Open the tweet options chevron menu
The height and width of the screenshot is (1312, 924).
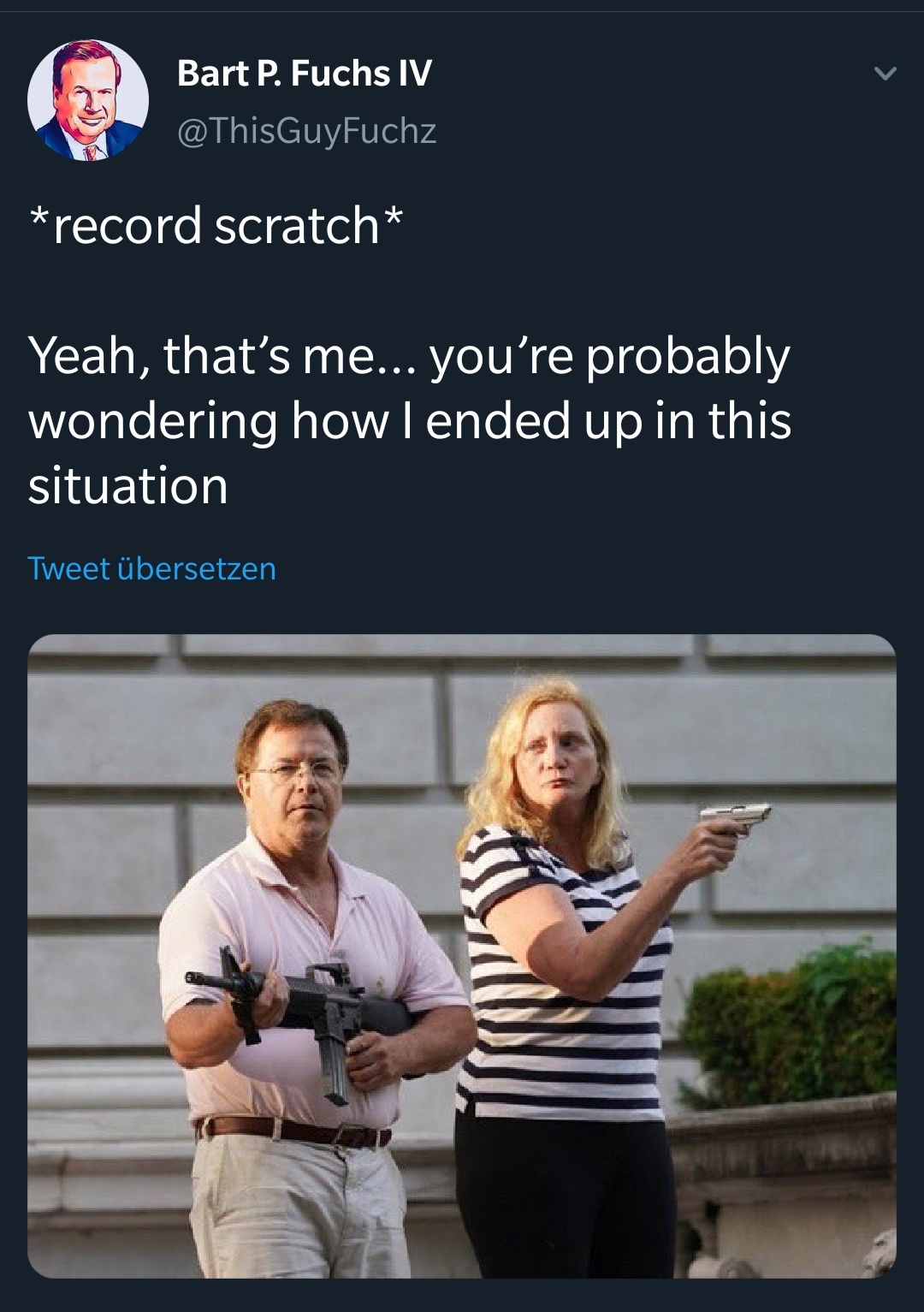point(885,74)
